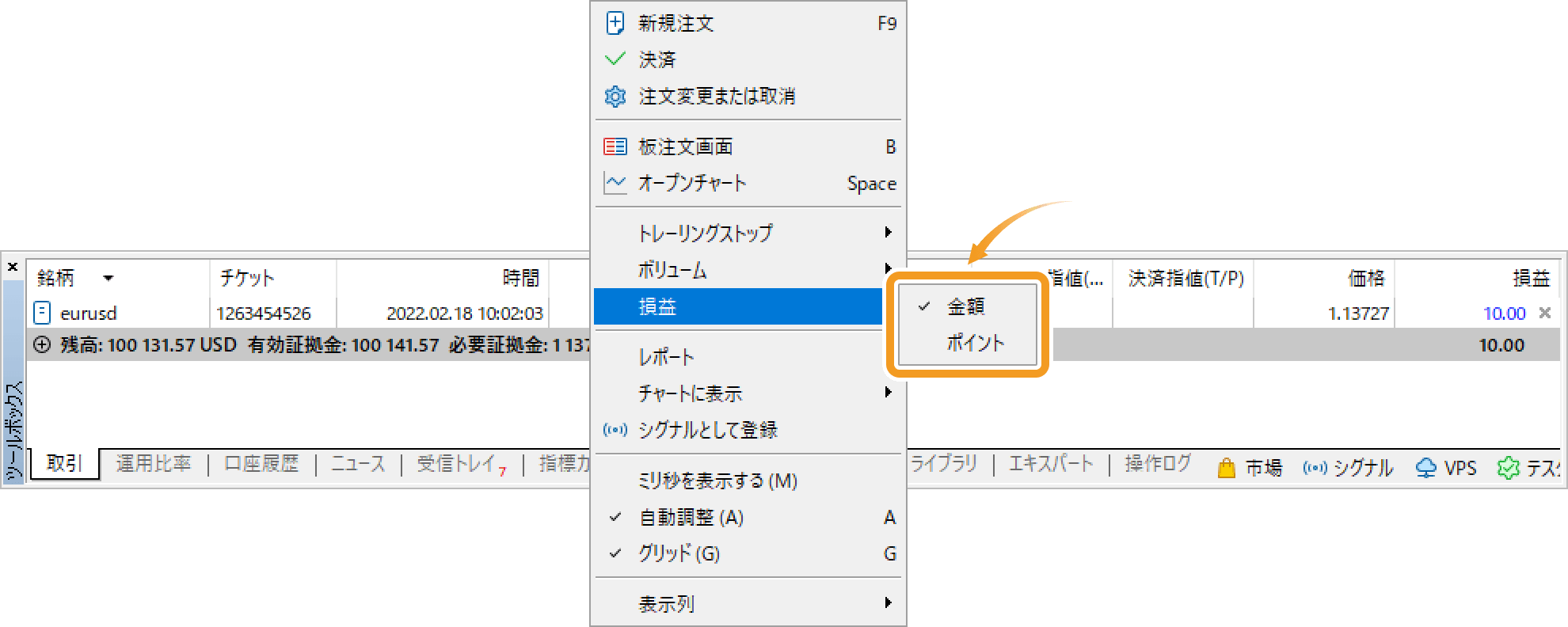Toggle ミリ秒を表示する (M) option

(748, 481)
